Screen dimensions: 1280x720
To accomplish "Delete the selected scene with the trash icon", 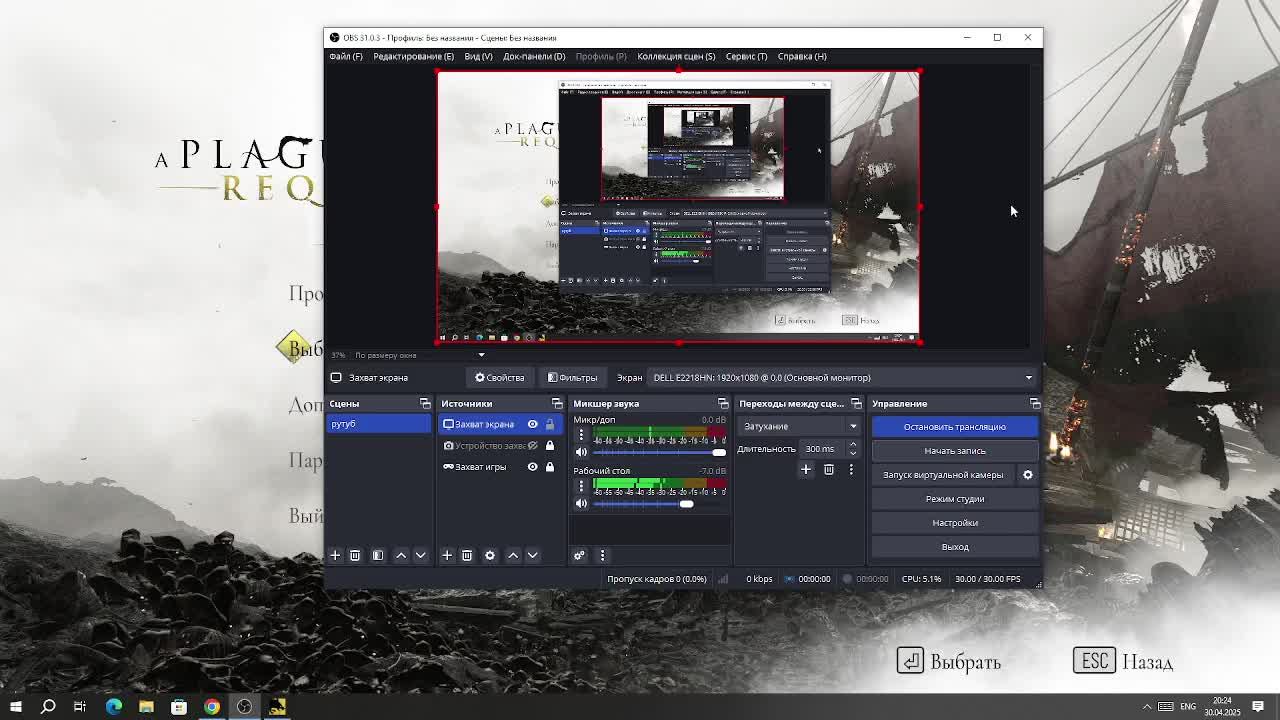I will click(354, 555).
